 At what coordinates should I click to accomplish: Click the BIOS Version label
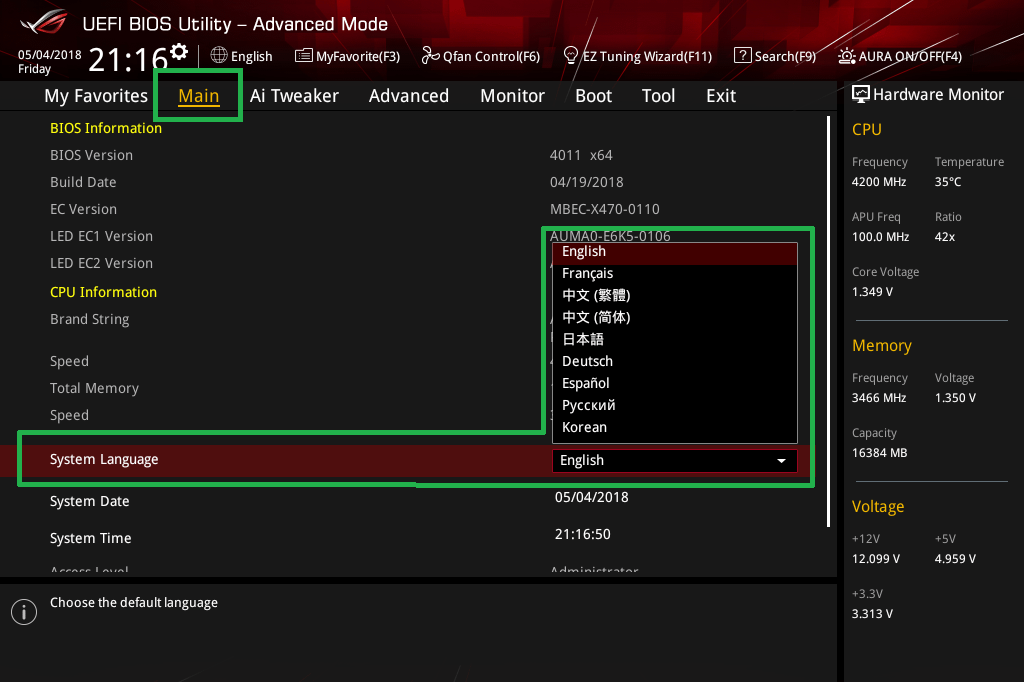(91, 155)
